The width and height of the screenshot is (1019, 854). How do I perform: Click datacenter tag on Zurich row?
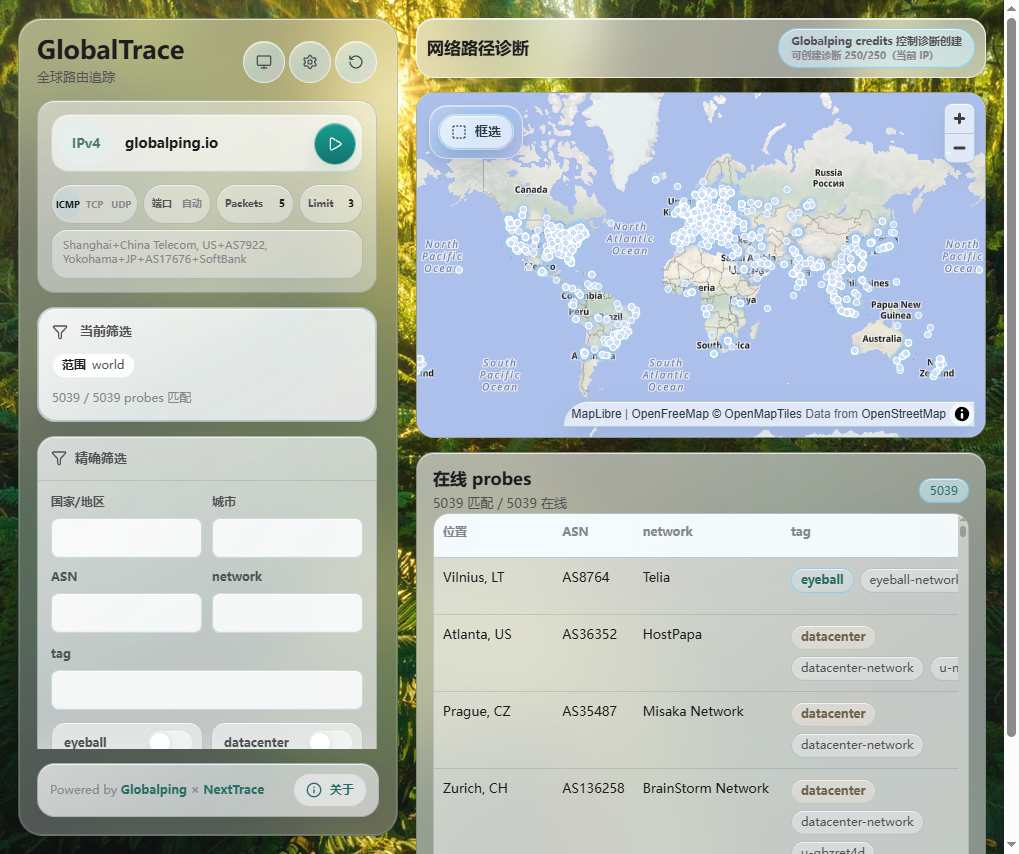[832, 790]
